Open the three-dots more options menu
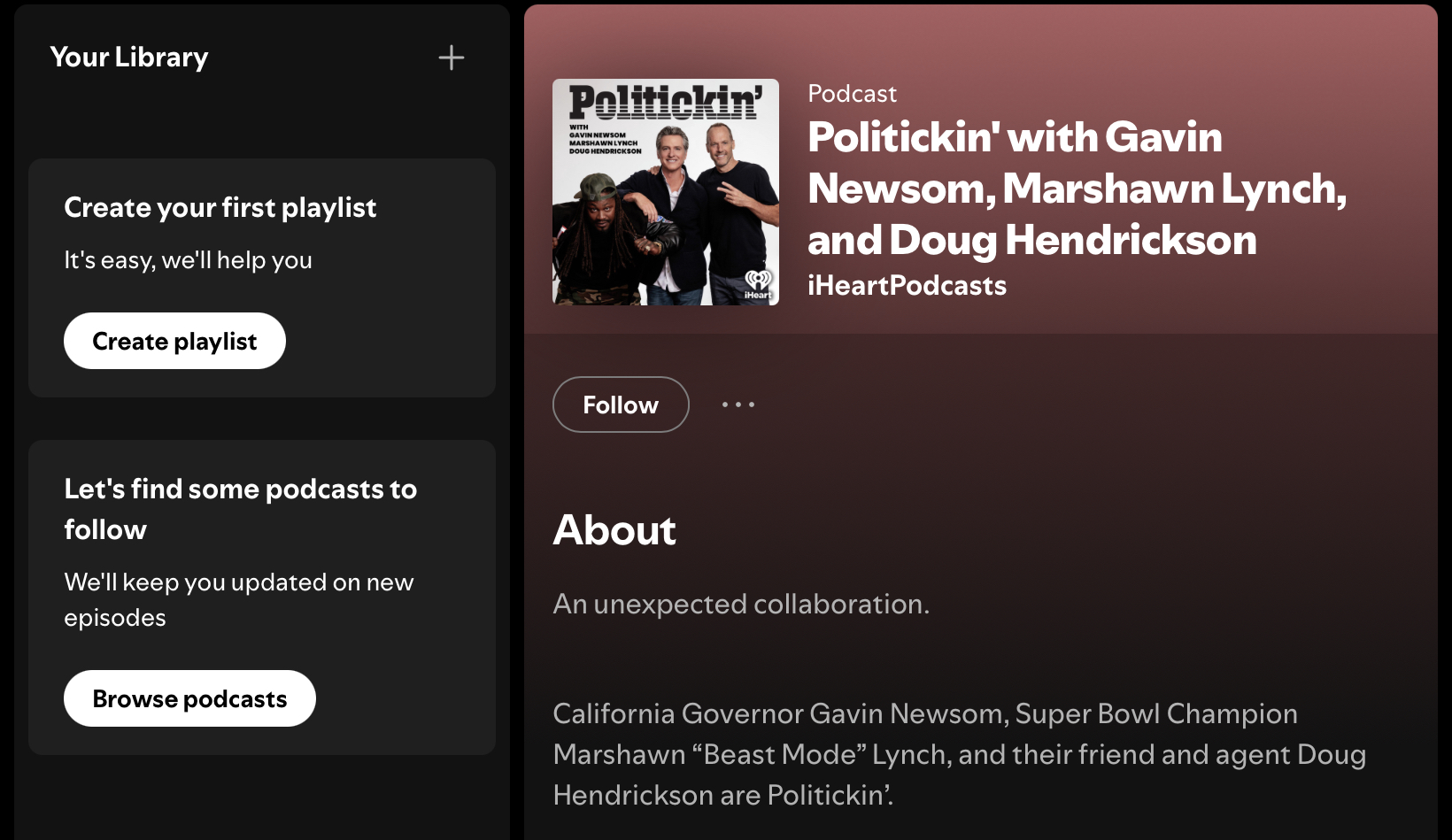This screenshot has height=840, width=1452. (738, 405)
